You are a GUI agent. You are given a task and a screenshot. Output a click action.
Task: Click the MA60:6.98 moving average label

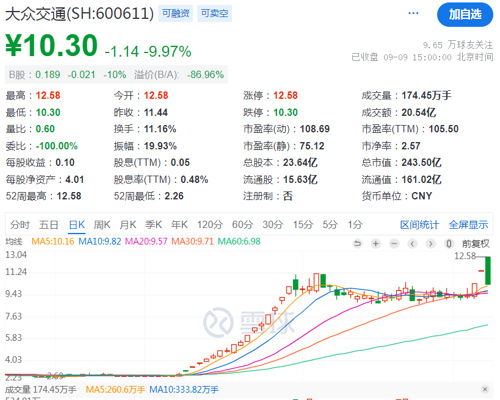click(239, 241)
